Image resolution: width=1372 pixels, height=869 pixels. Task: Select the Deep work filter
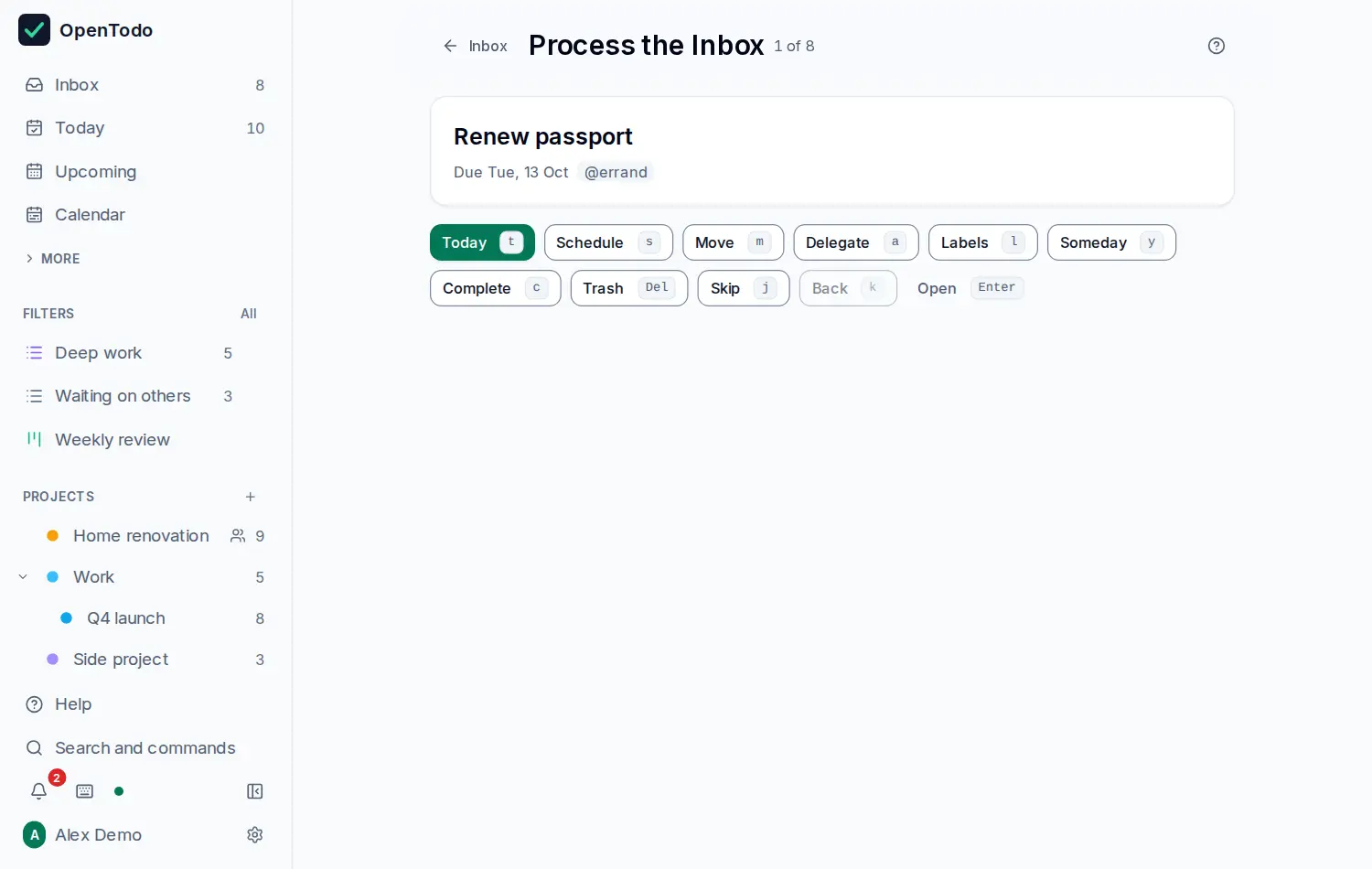pyautogui.click(x=130, y=353)
